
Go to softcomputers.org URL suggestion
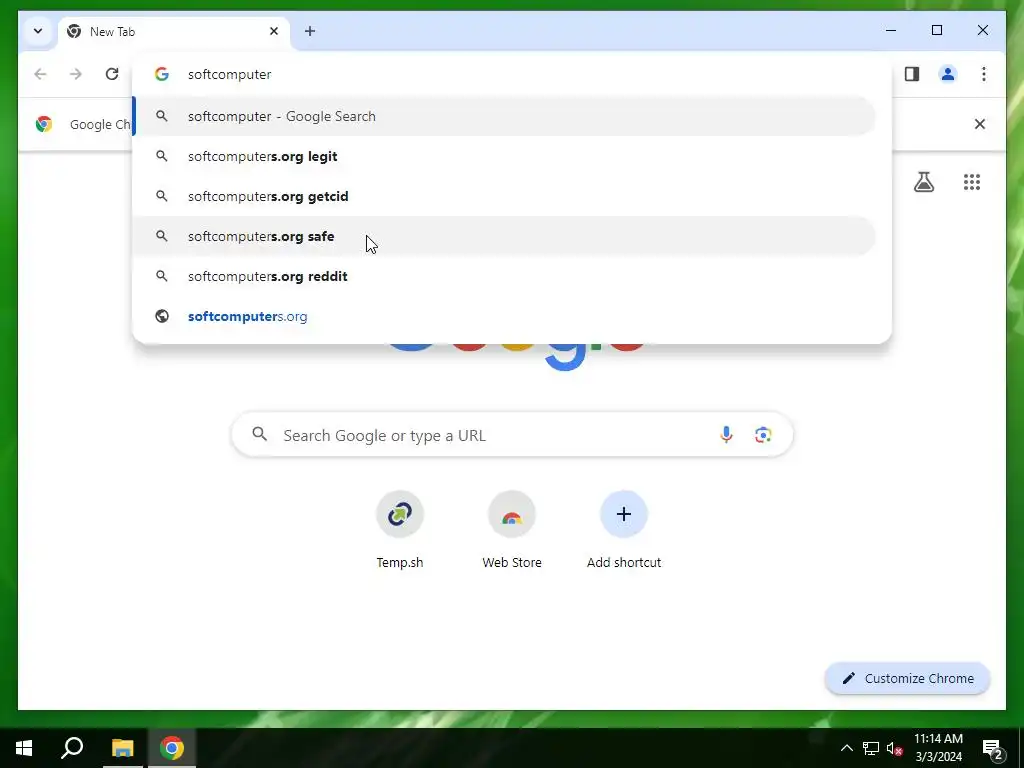point(504,316)
